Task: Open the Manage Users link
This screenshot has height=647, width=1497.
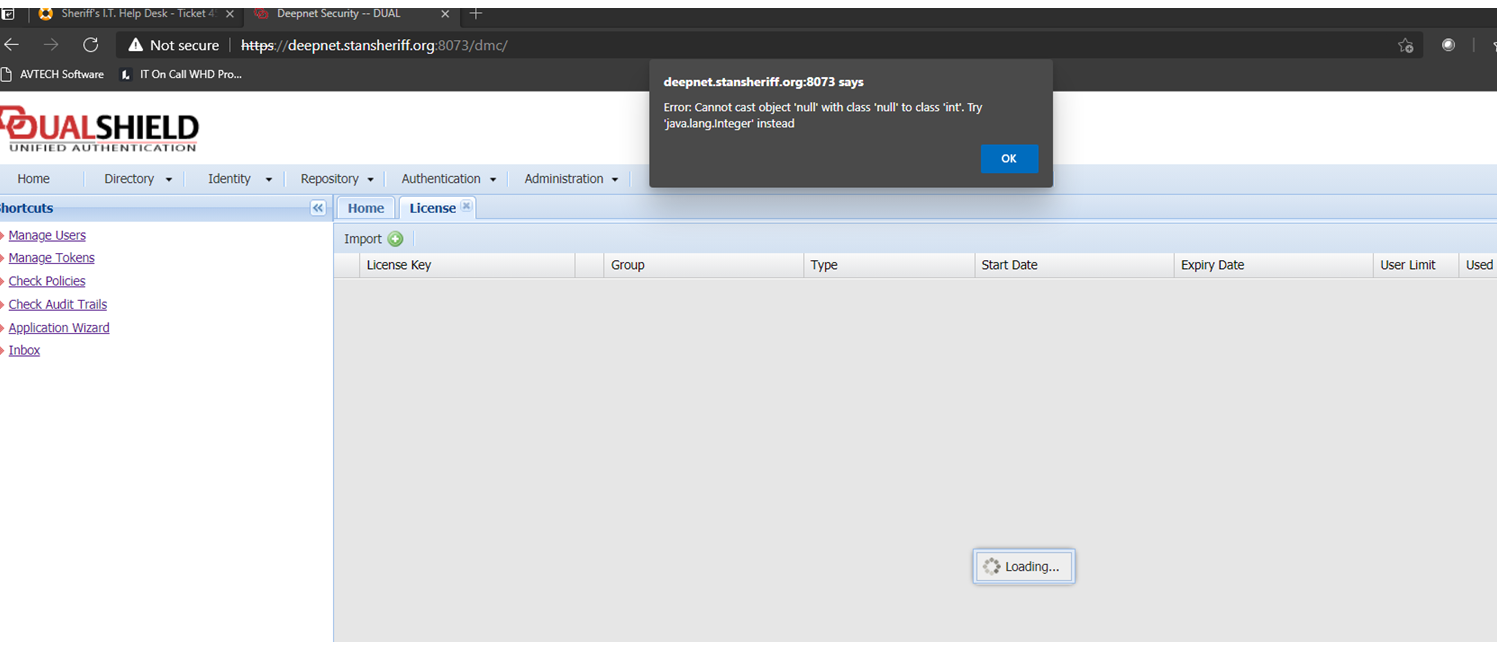Action: pos(47,235)
